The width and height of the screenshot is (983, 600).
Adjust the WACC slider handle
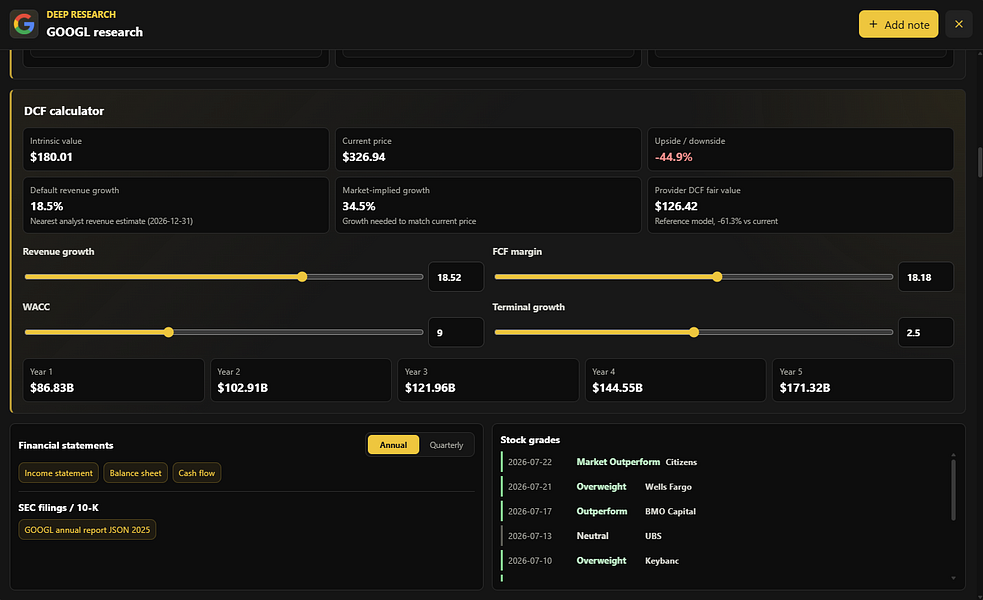point(168,332)
